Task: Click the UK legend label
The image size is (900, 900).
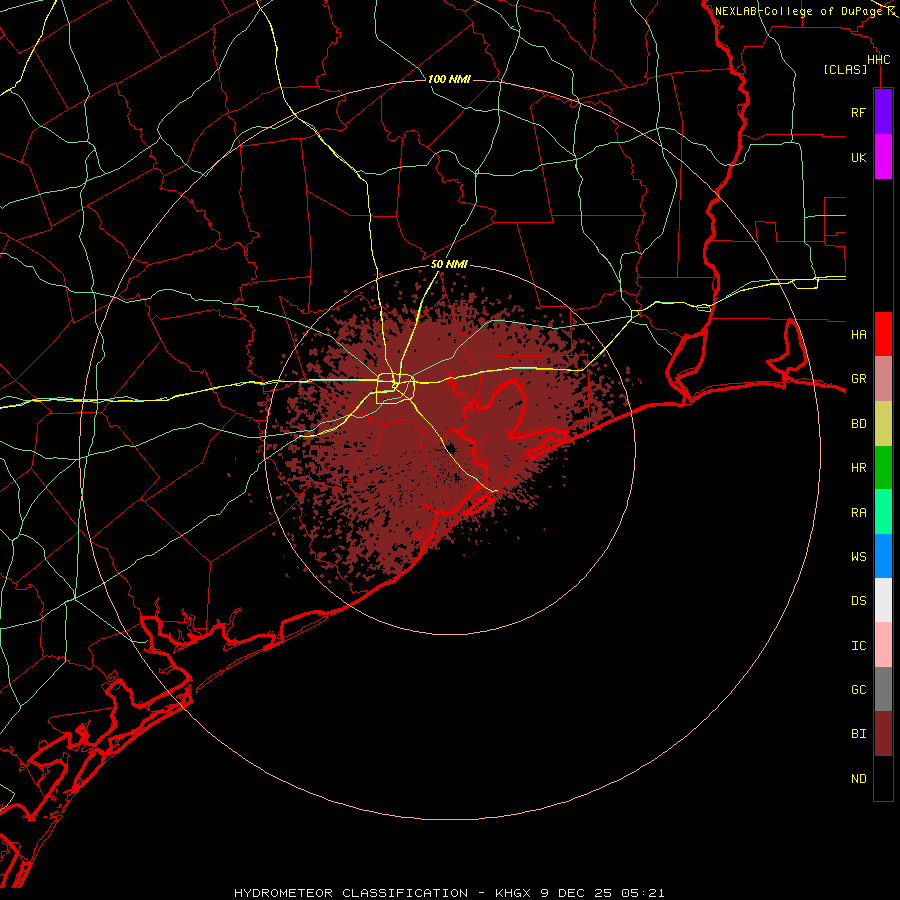Action: pyautogui.click(x=858, y=157)
